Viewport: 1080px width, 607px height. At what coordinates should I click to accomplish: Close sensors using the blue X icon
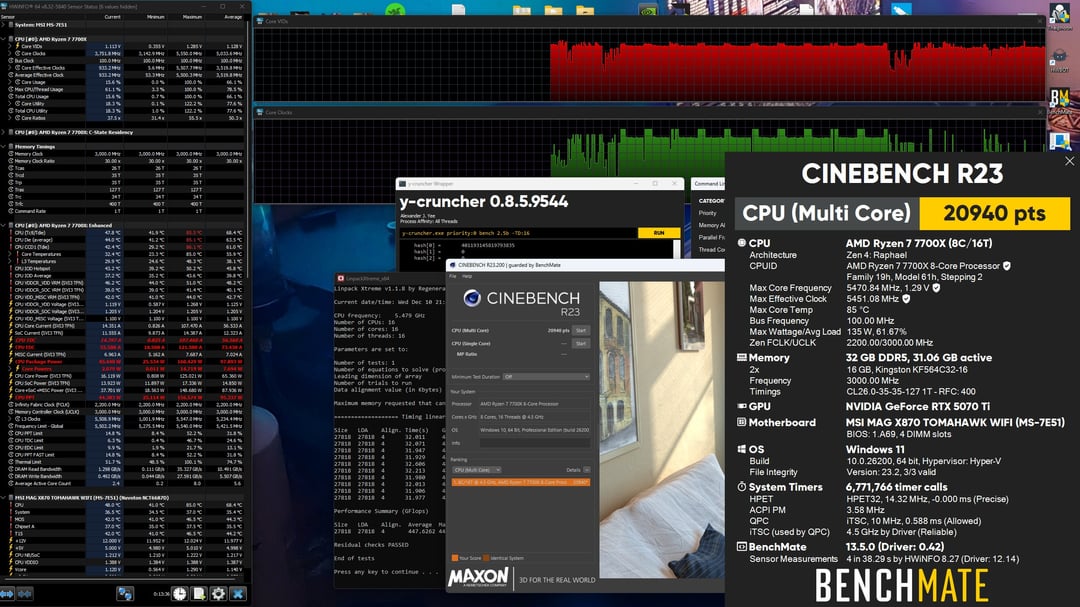tap(238, 593)
